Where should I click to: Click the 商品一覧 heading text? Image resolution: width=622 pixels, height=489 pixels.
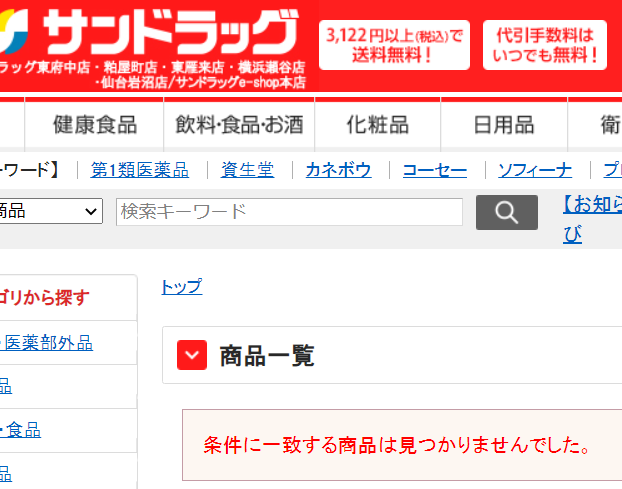coord(267,356)
